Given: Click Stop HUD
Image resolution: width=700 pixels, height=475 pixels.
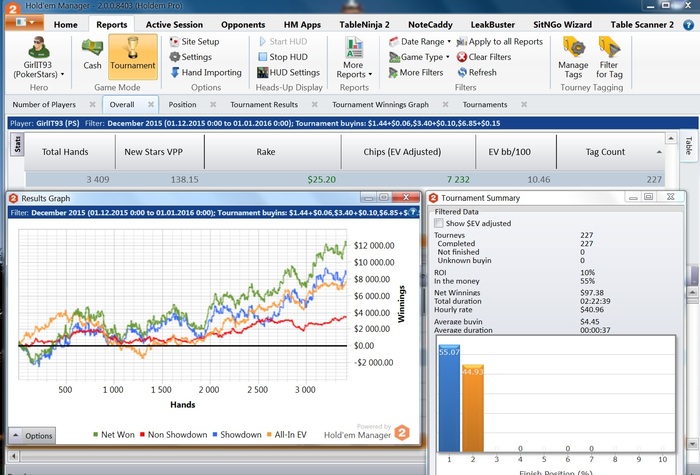Looking at the screenshot, I should click(283, 57).
